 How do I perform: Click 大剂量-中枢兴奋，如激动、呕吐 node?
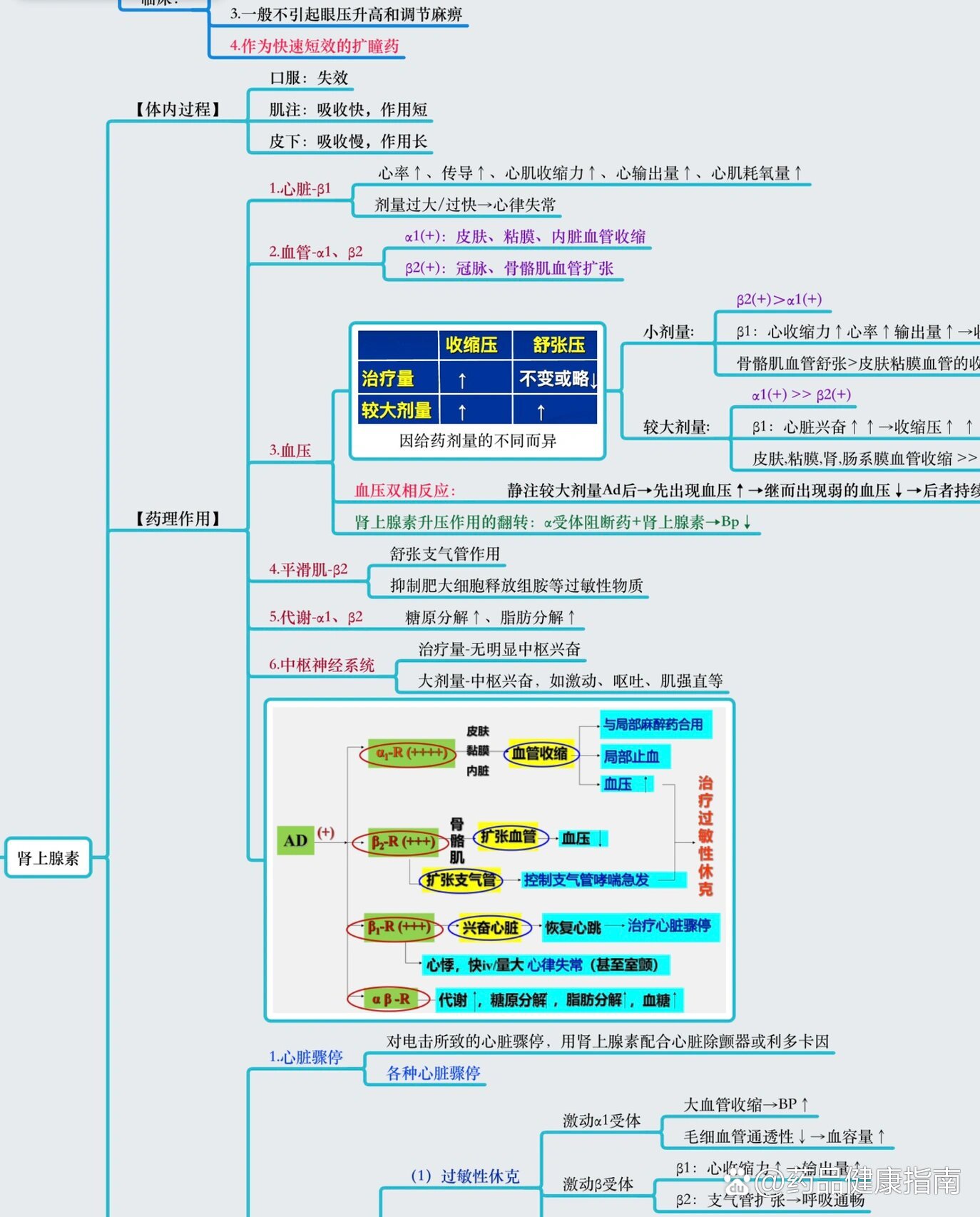coord(570,681)
